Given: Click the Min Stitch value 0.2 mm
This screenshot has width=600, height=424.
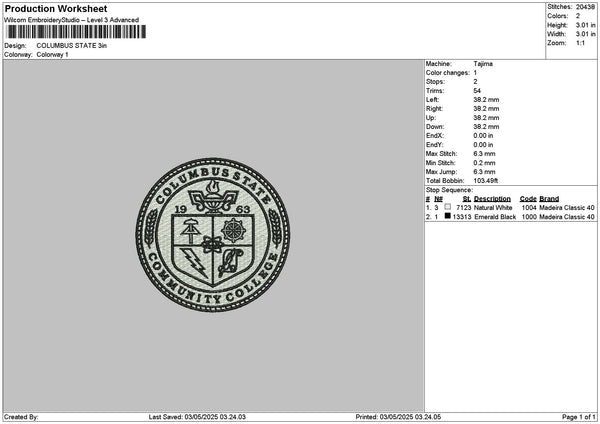Looking at the screenshot, I should (484, 163).
